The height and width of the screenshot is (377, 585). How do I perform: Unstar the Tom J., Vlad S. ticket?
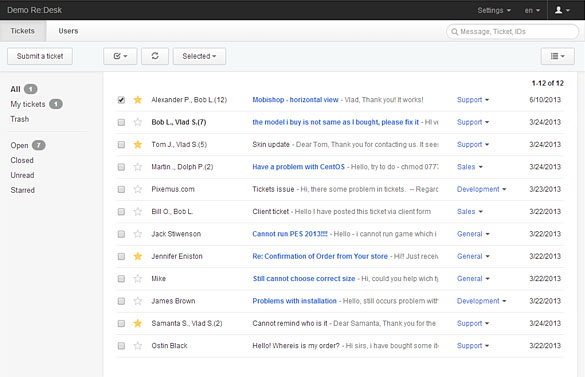pos(138,144)
